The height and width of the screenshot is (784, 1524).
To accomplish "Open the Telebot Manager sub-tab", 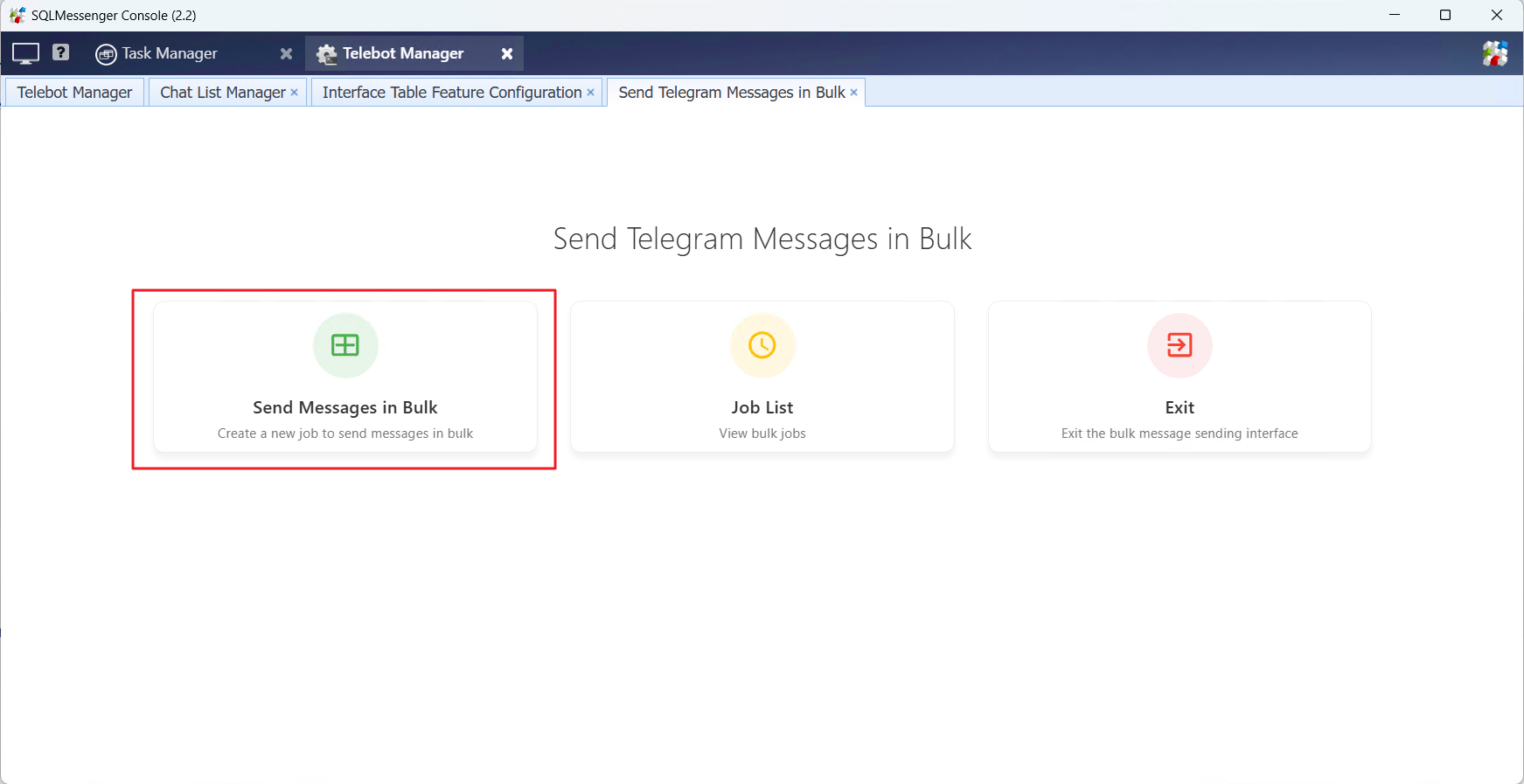I will pyautogui.click(x=74, y=93).
